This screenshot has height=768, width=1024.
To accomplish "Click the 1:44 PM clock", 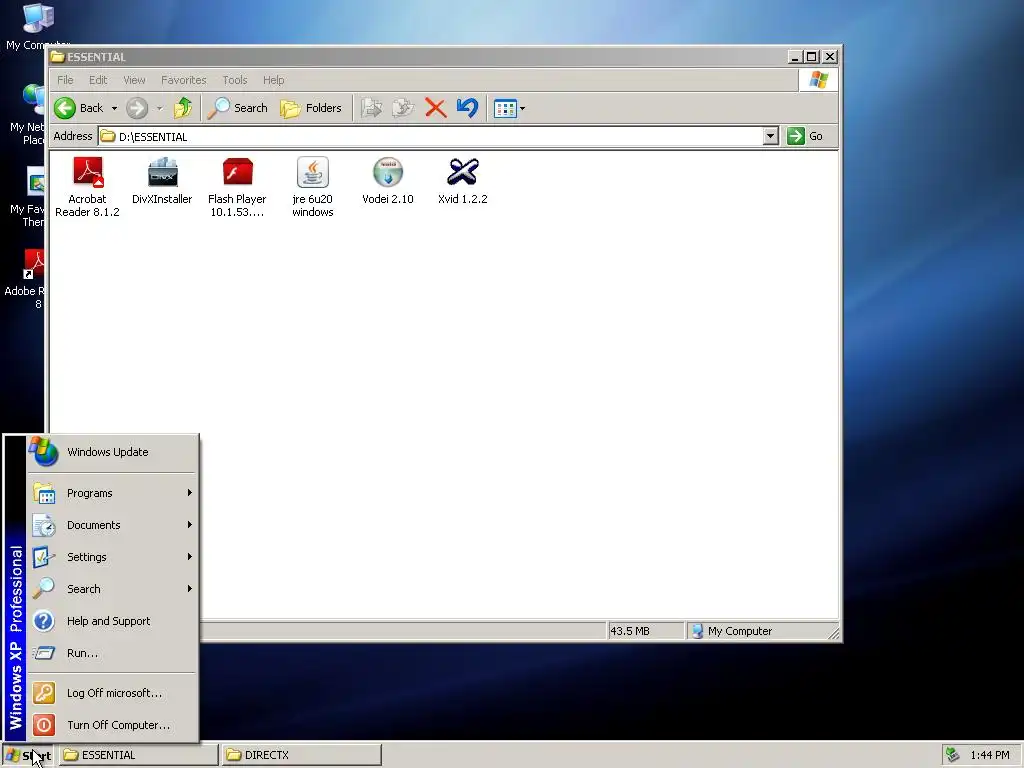I will pos(989,755).
